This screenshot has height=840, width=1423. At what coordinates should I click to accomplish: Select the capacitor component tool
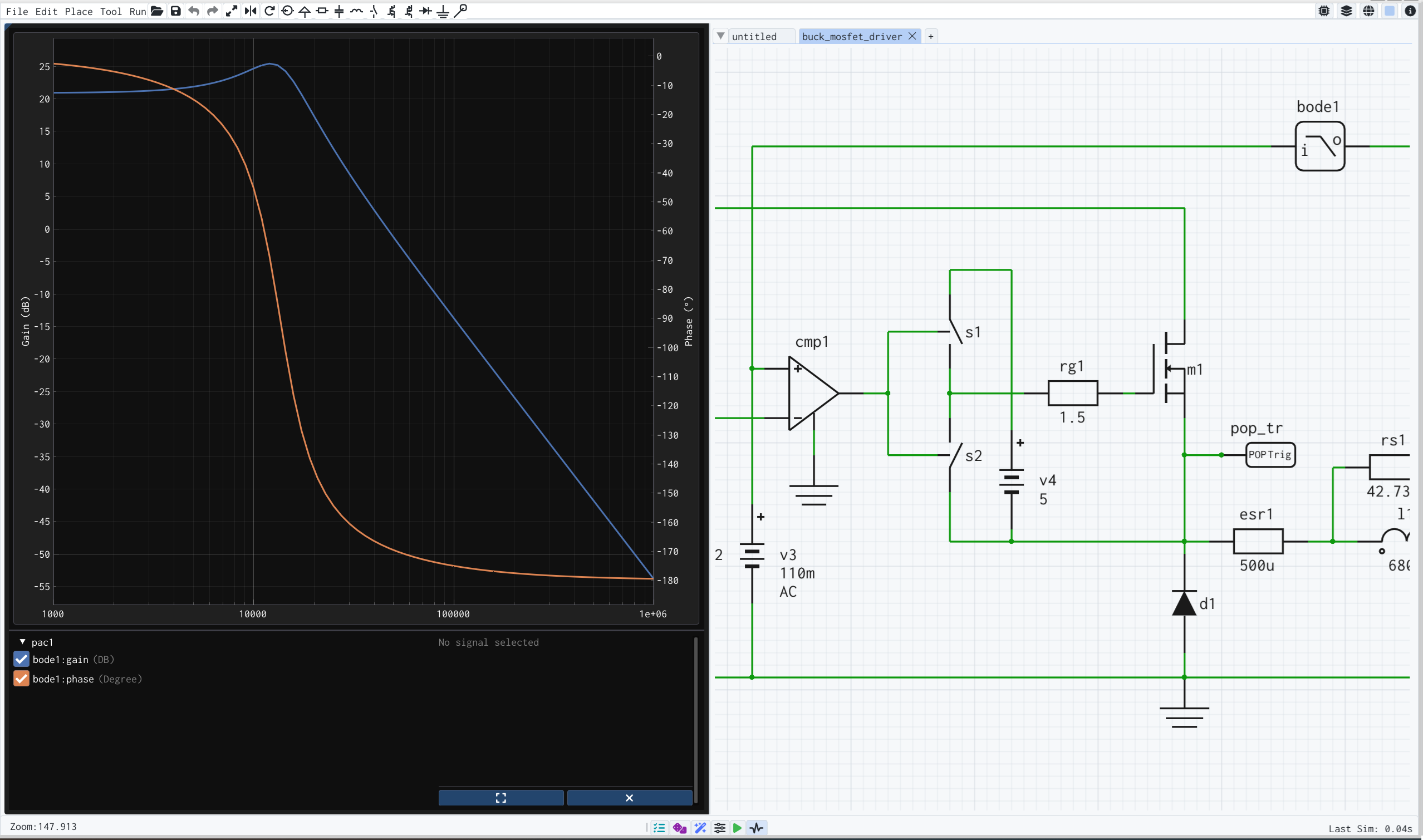[x=339, y=11]
